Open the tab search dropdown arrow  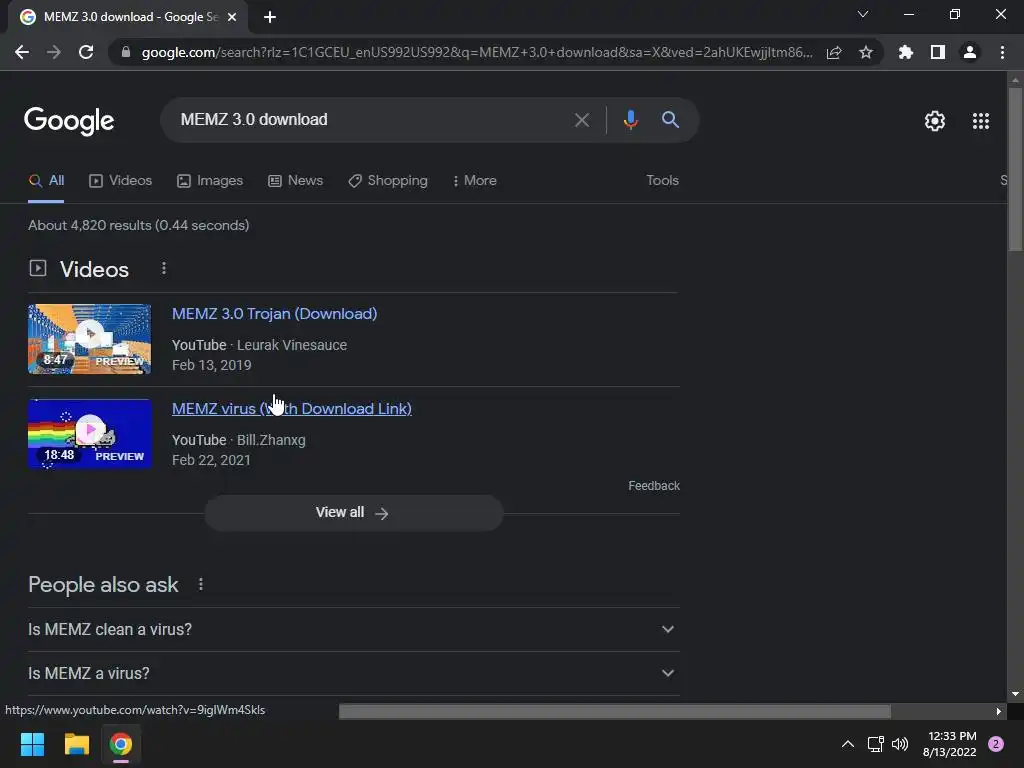(863, 14)
